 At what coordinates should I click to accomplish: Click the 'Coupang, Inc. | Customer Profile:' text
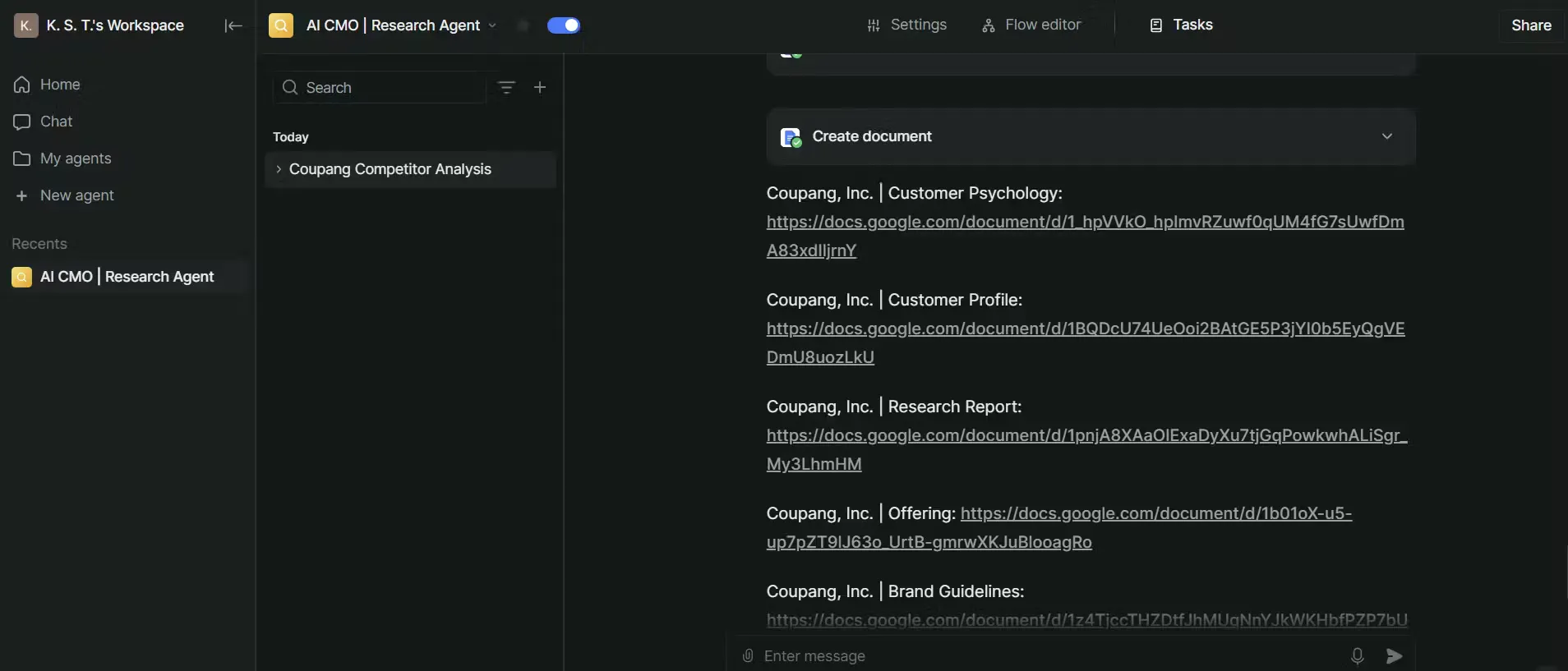pos(894,300)
